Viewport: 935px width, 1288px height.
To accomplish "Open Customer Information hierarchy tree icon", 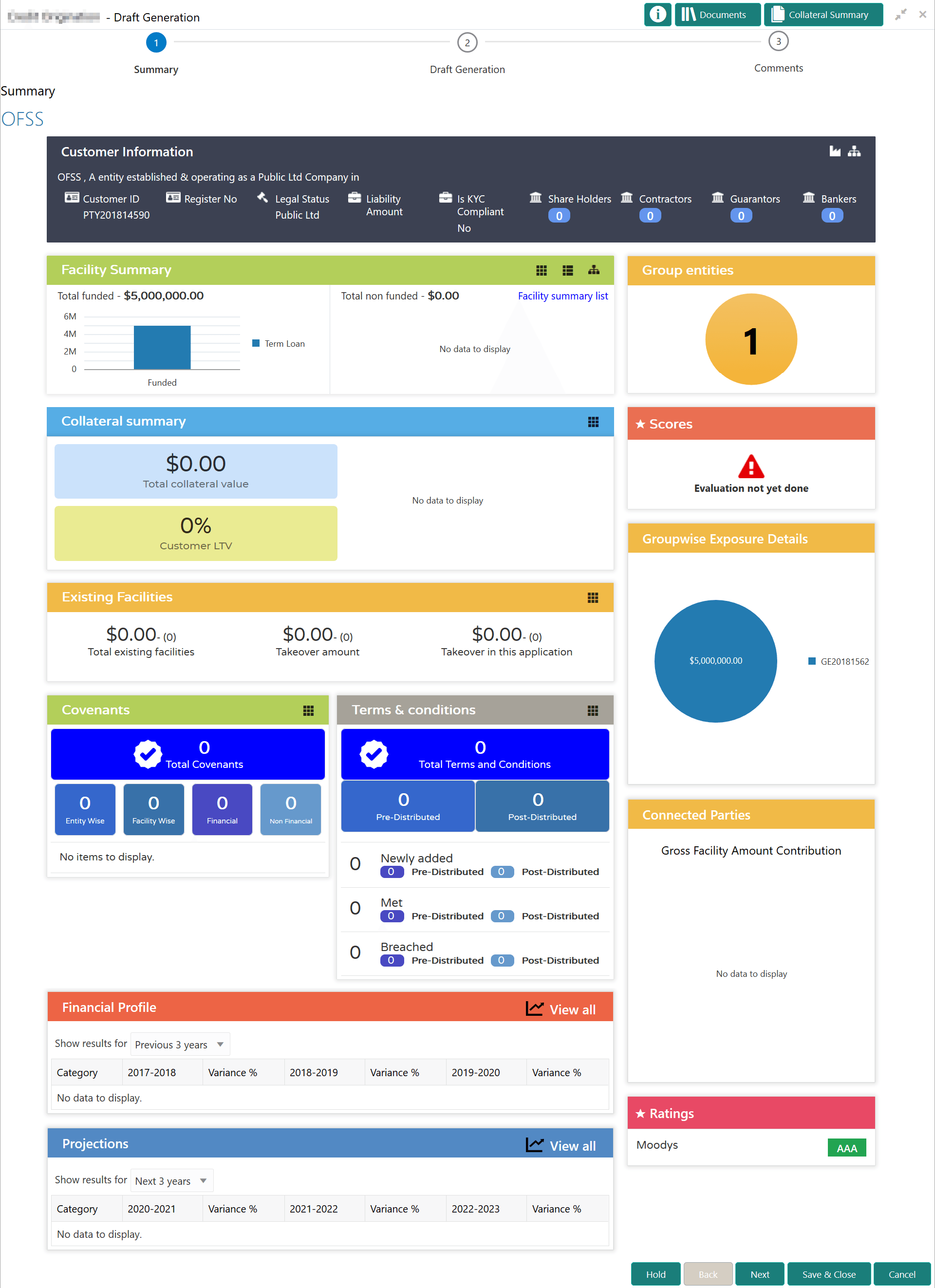I will [x=854, y=151].
